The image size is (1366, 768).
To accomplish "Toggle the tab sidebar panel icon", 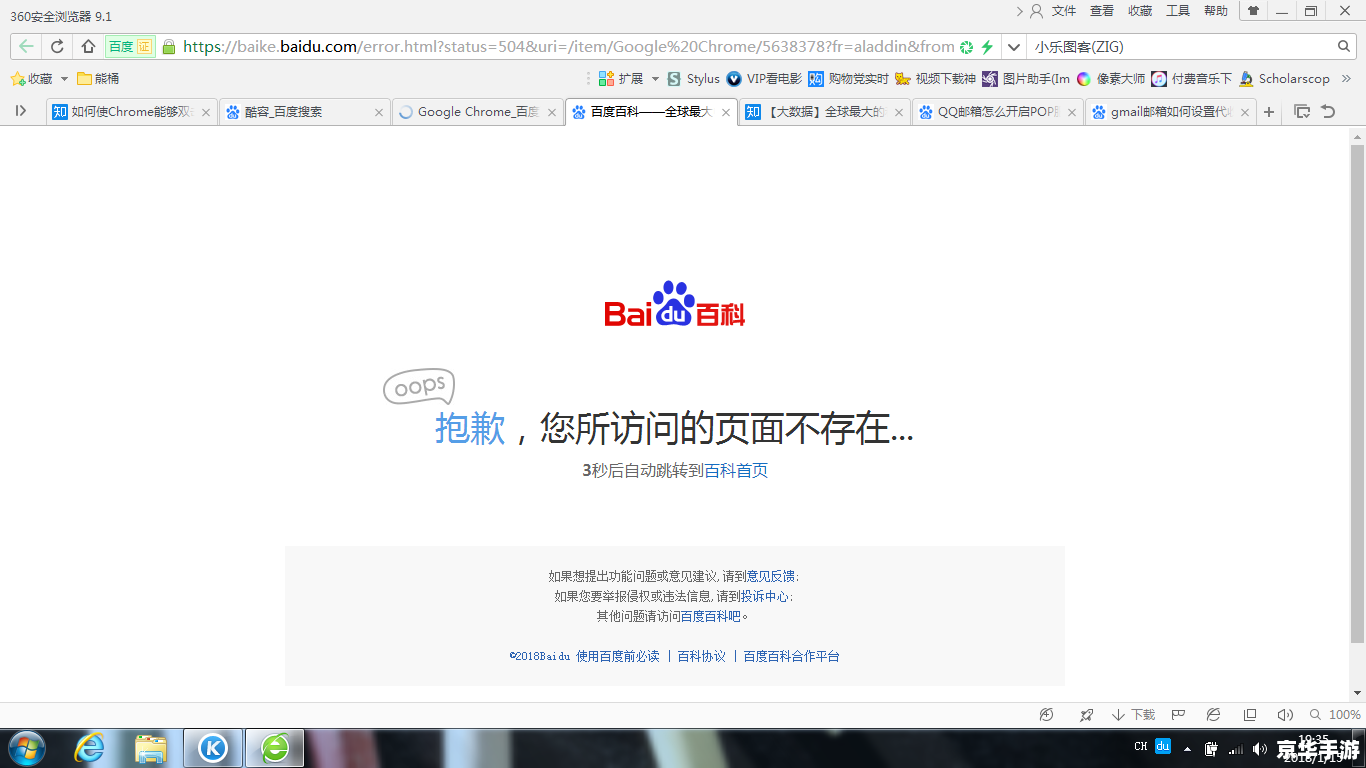I will pyautogui.click(x=21, y=111).
